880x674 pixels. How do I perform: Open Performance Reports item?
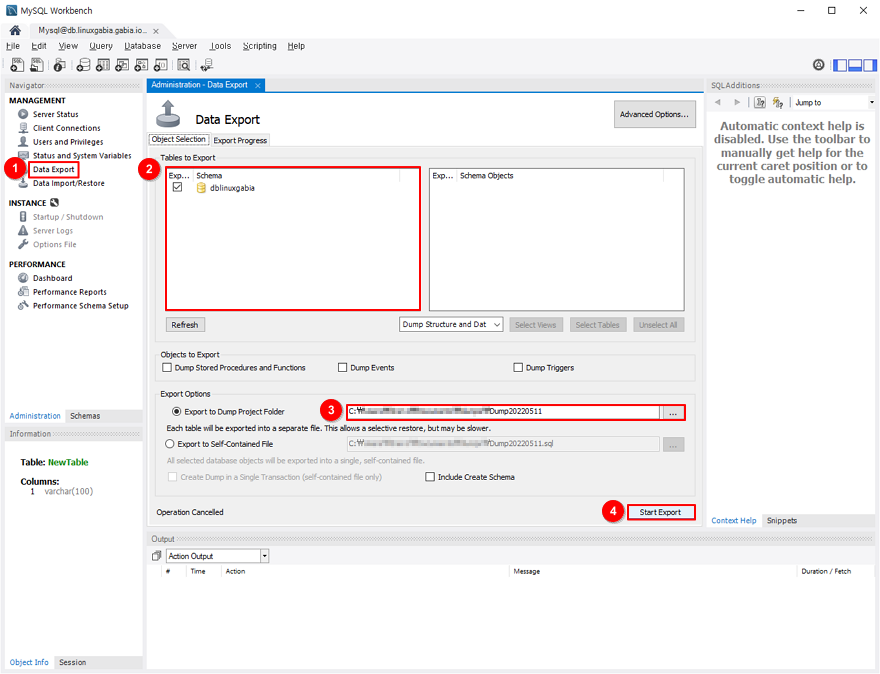pyautogui.click(x=70, y=292)
